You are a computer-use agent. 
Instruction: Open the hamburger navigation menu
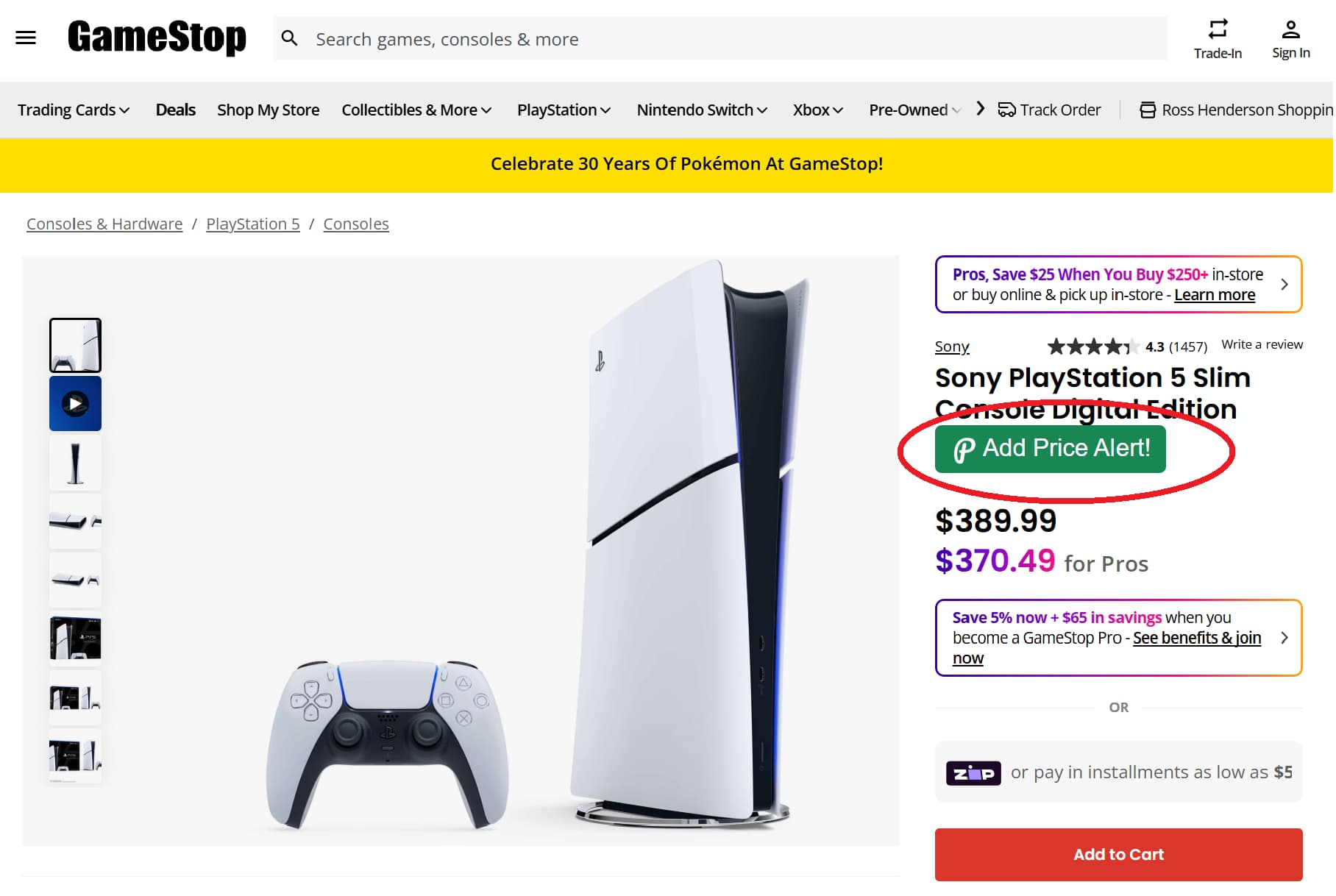click(x=26, y=38)
